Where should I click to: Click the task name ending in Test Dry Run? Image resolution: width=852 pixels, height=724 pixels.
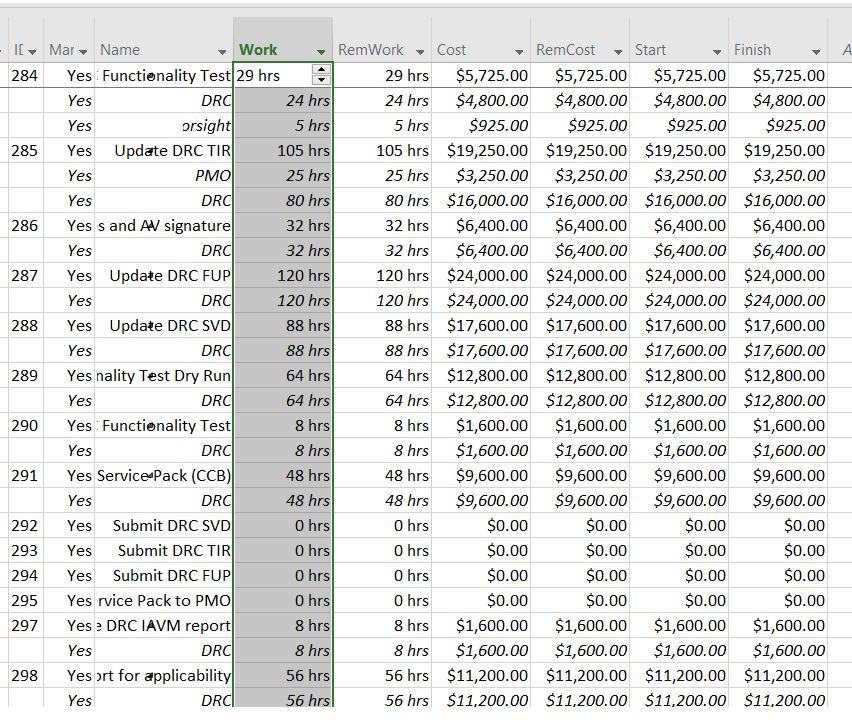coord(164,375)
